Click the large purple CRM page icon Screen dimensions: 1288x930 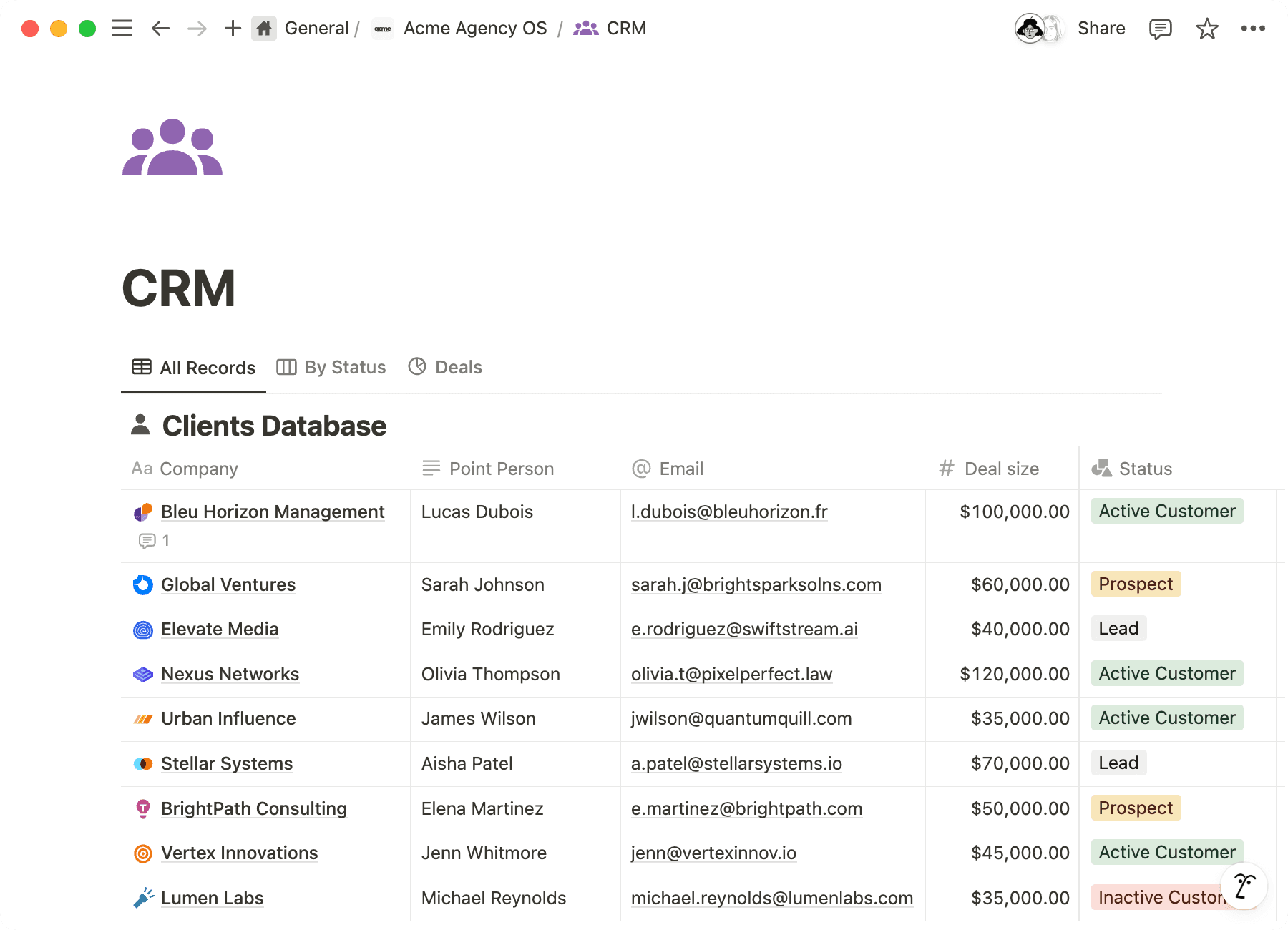click(172, 148)
